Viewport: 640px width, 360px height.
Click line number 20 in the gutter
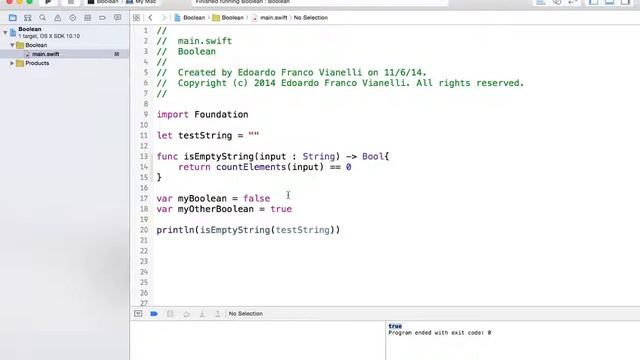click(x=144, y=230)
